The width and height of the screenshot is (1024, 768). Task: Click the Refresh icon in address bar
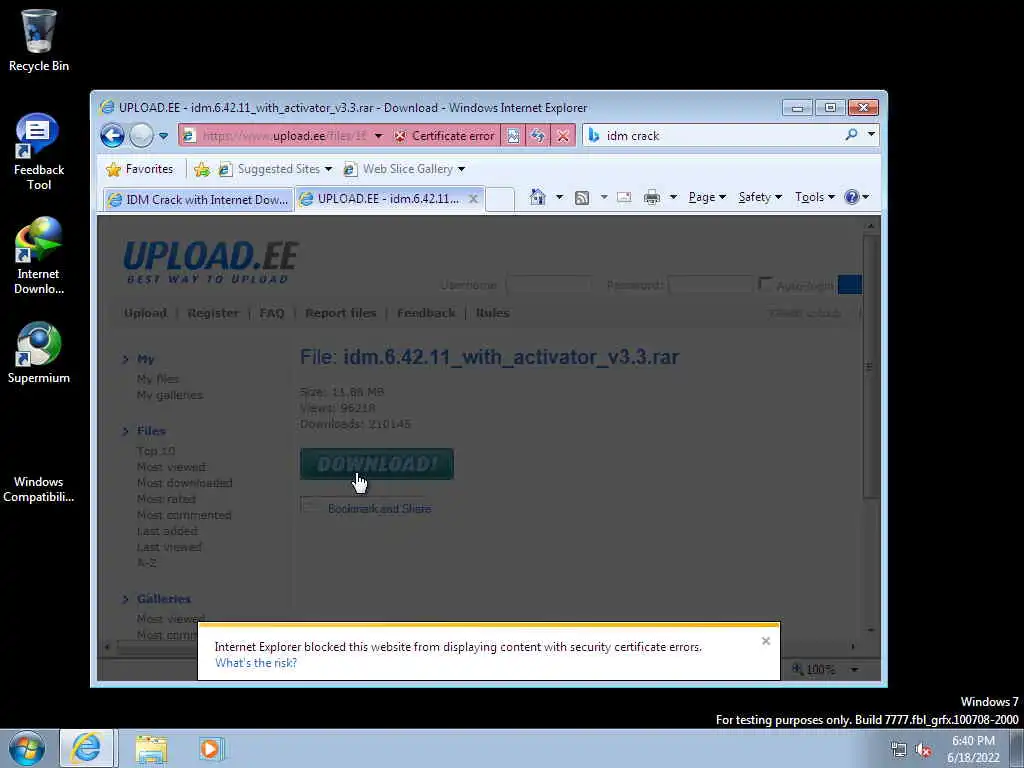(x=537, y=136)
